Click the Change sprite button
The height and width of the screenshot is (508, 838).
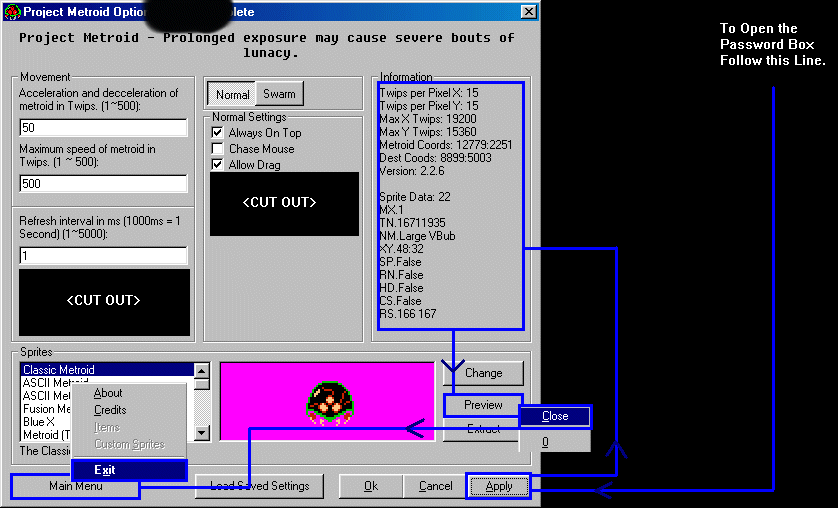click(483, 373)
